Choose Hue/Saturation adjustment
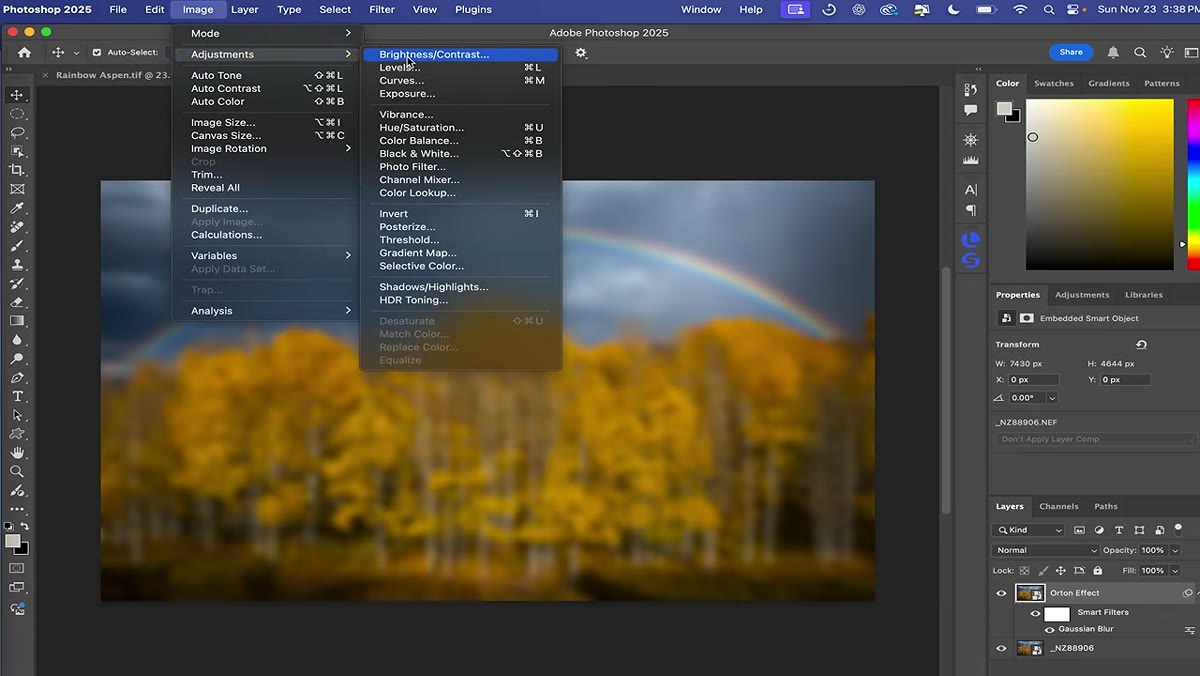1200x676 pixels. coord(460,127)
